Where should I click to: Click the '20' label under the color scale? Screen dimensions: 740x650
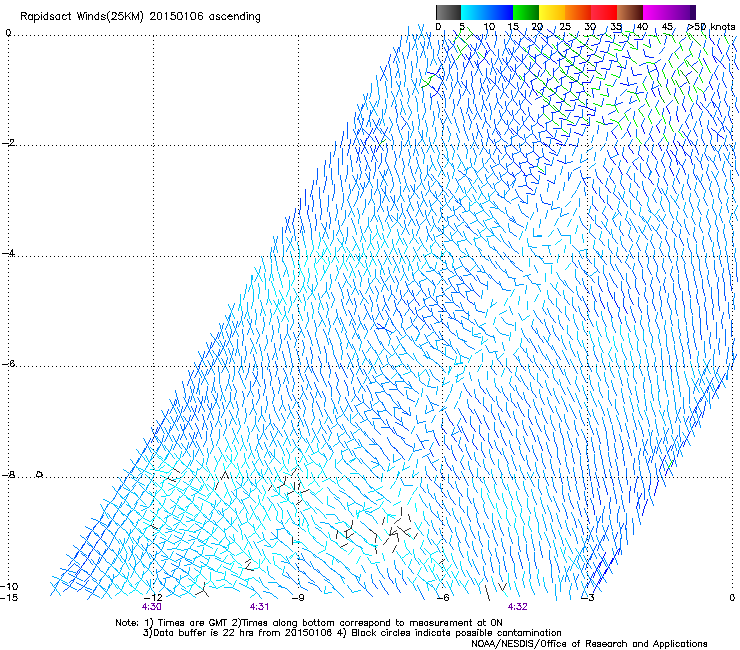click(537, 27)
